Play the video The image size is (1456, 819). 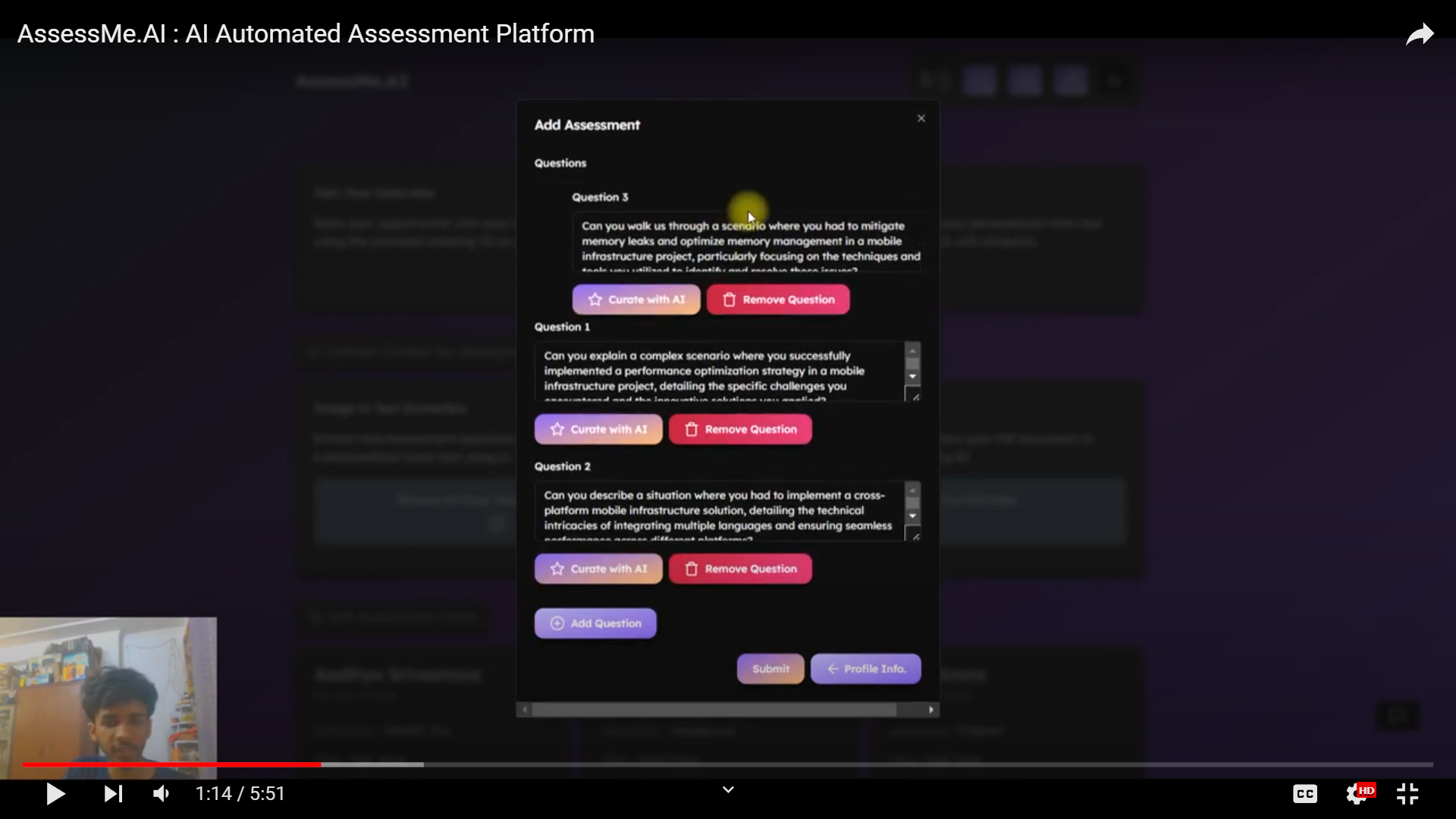55,794
